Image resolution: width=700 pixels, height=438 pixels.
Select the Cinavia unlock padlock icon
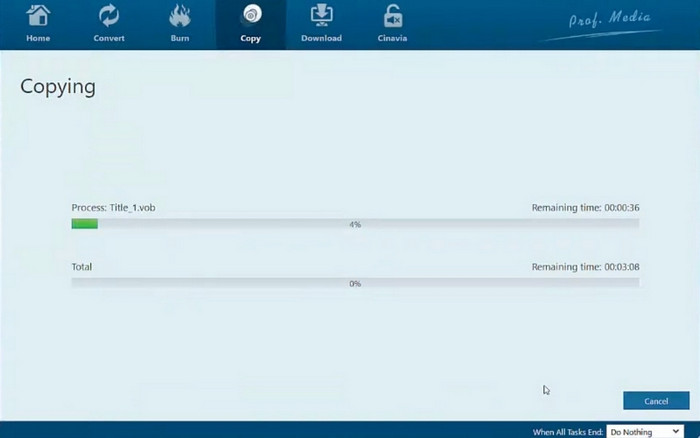point(392,16)
